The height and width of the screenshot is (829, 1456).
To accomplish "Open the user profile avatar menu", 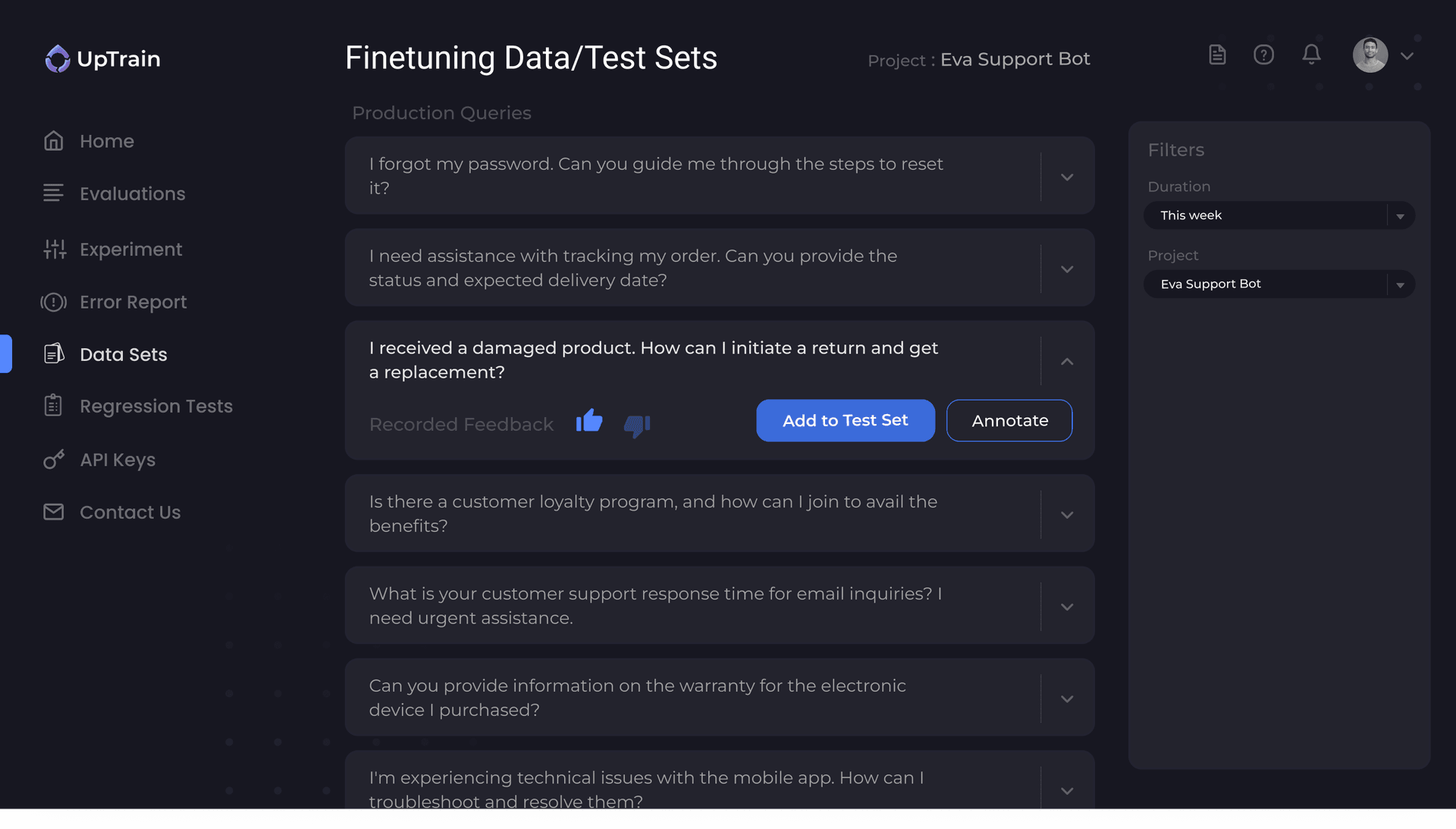I will pos(1370,55).
